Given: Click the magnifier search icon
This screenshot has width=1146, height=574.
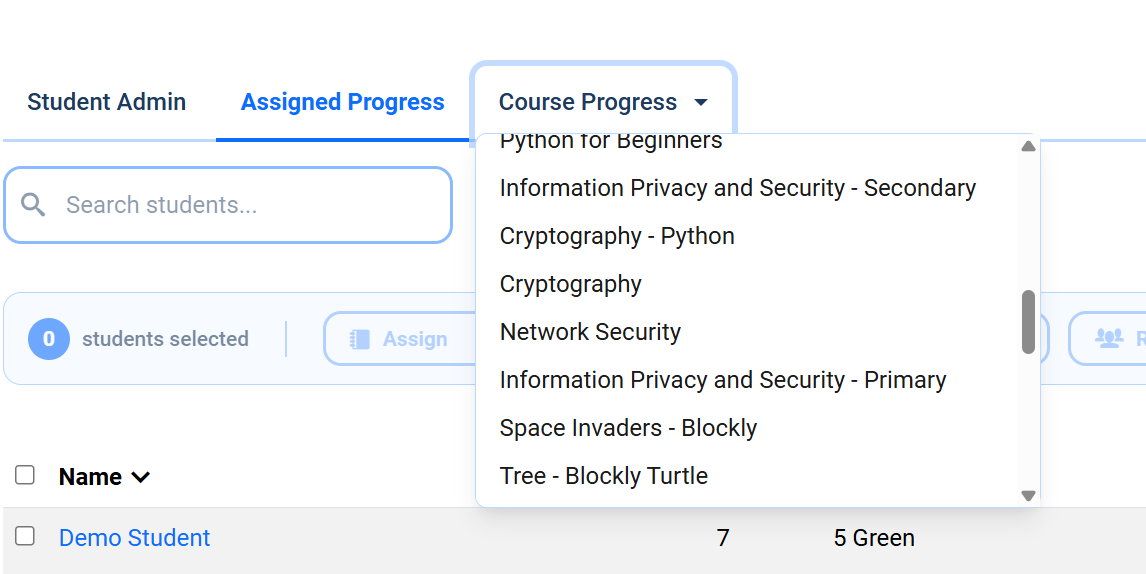Looking at the screenshot, I should pos(34,205).
